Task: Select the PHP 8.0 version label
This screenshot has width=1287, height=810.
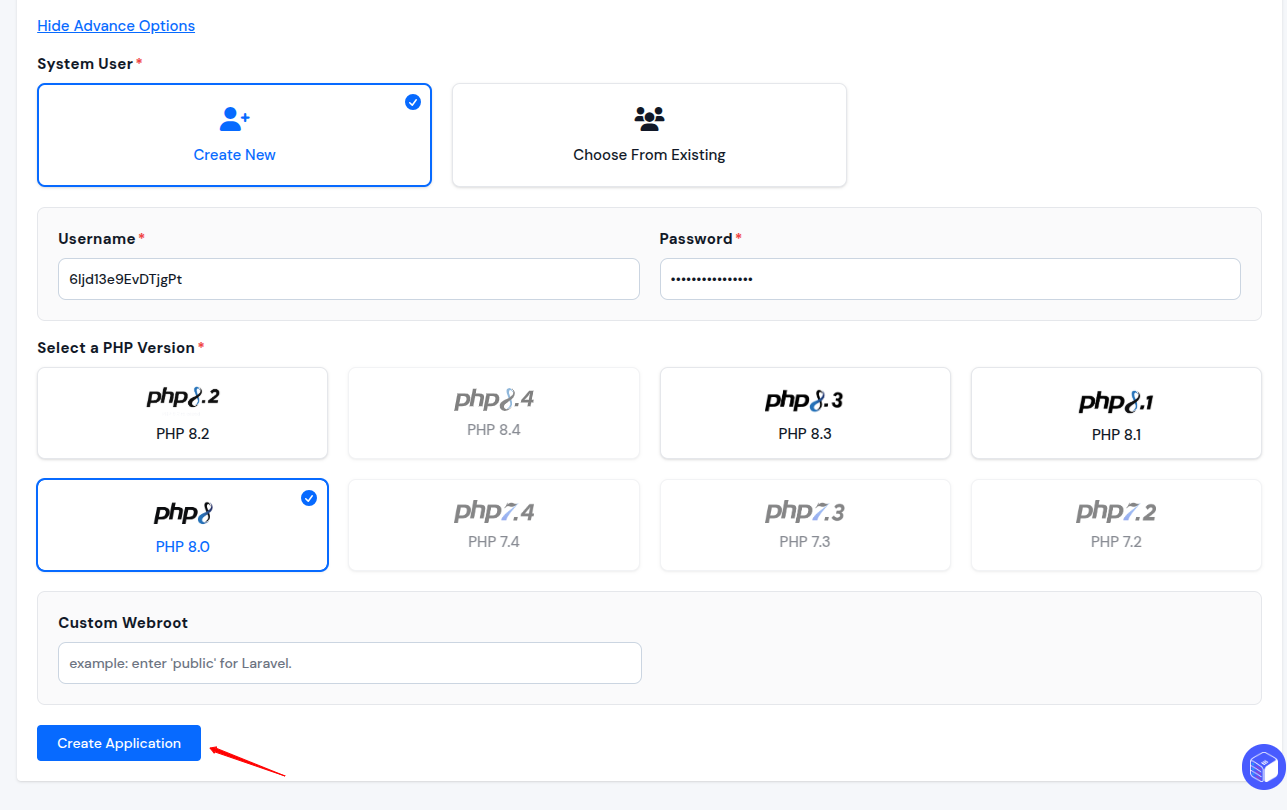Action: coord(183,547)
